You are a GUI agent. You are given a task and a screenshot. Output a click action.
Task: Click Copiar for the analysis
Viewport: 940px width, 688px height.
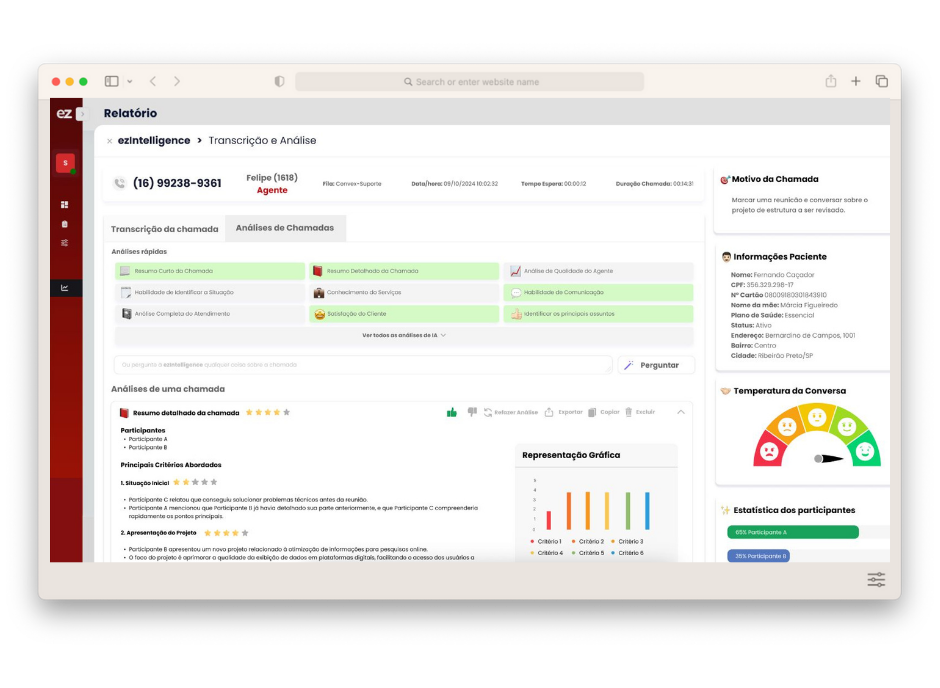[x=604, y=412]
